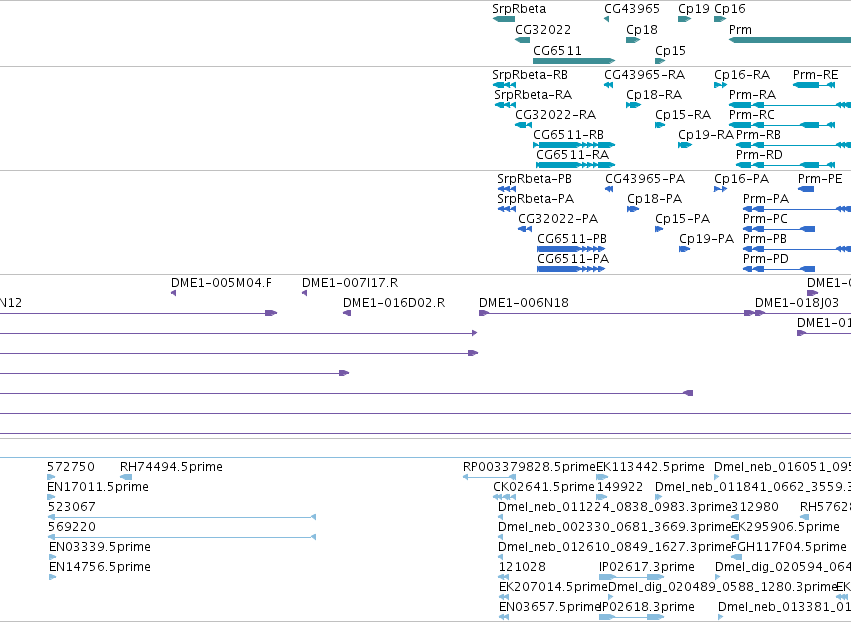Click the EK207014.5prime EST
The width and height of the screenshot is (851, 622).
point(504,598)
